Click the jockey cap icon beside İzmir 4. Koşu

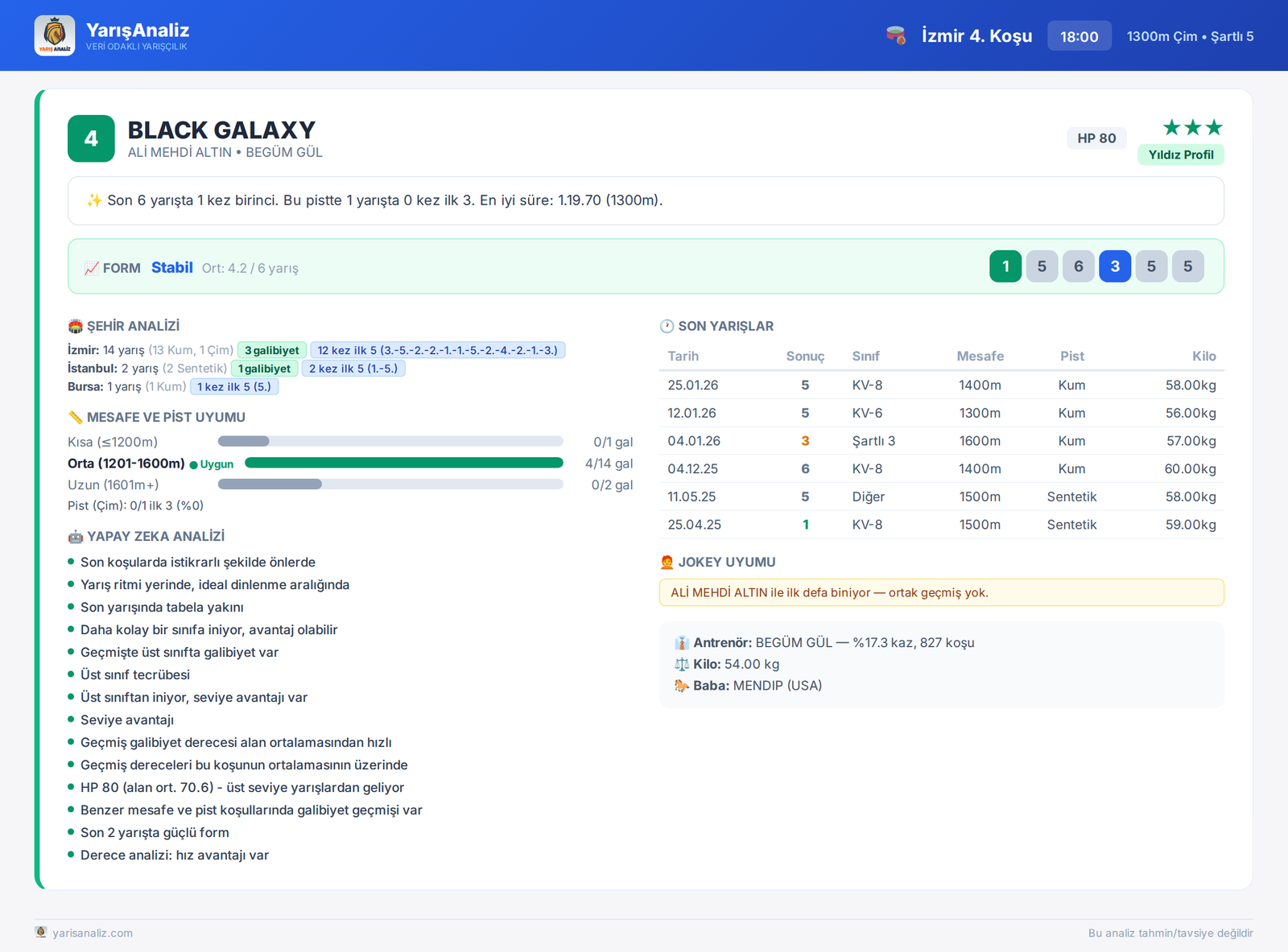(896, 36)
